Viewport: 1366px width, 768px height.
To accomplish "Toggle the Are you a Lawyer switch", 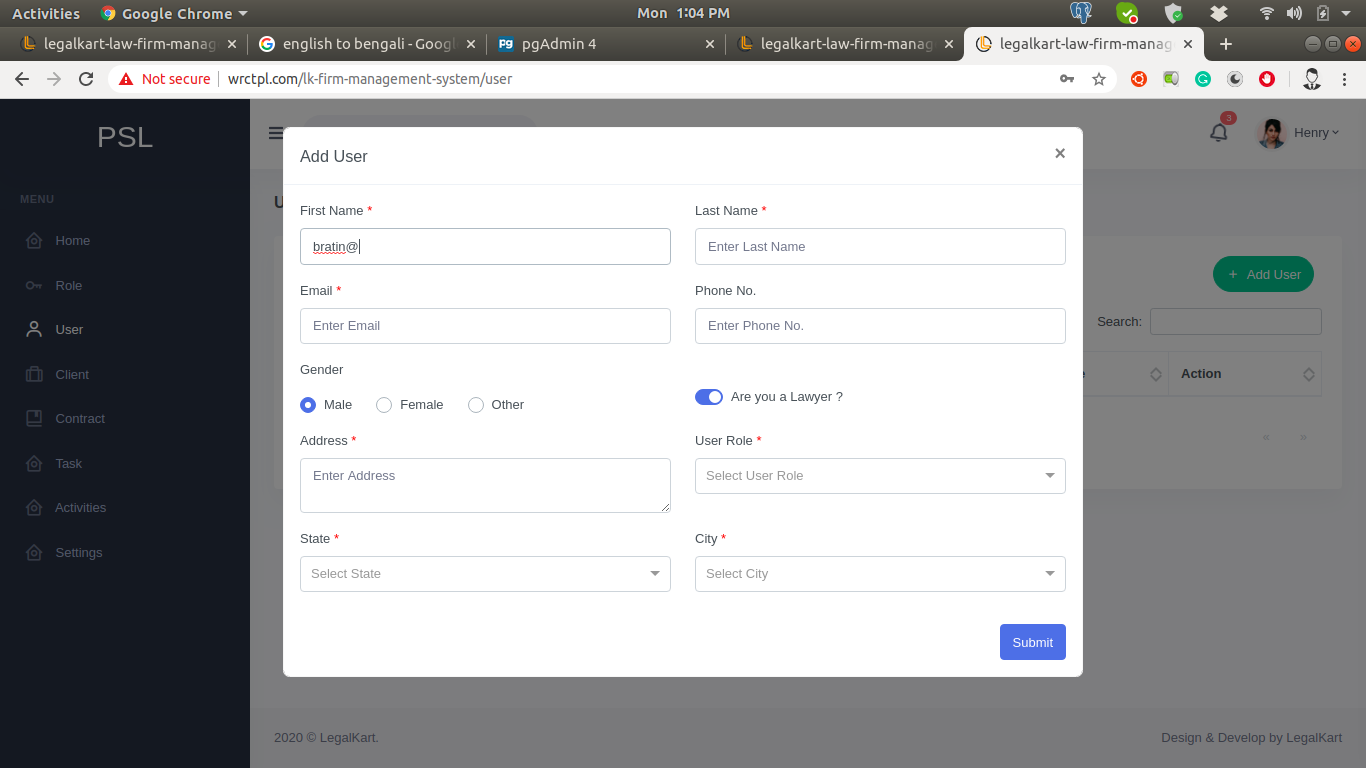I will [x=708, y=397].
